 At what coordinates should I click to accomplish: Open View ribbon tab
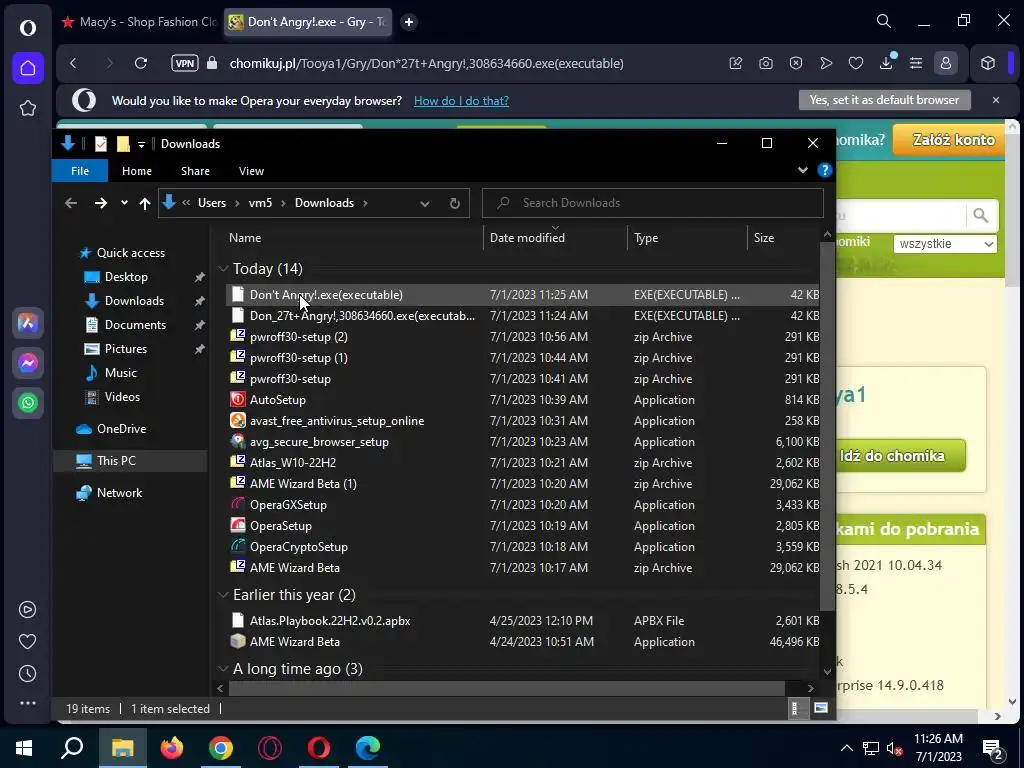251,171
